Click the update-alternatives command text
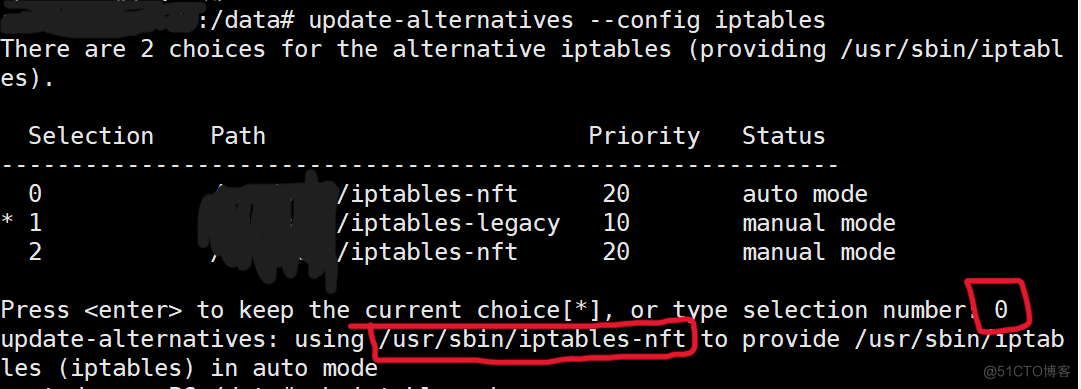The image size is (1081, 389). (x=566, y=20)
